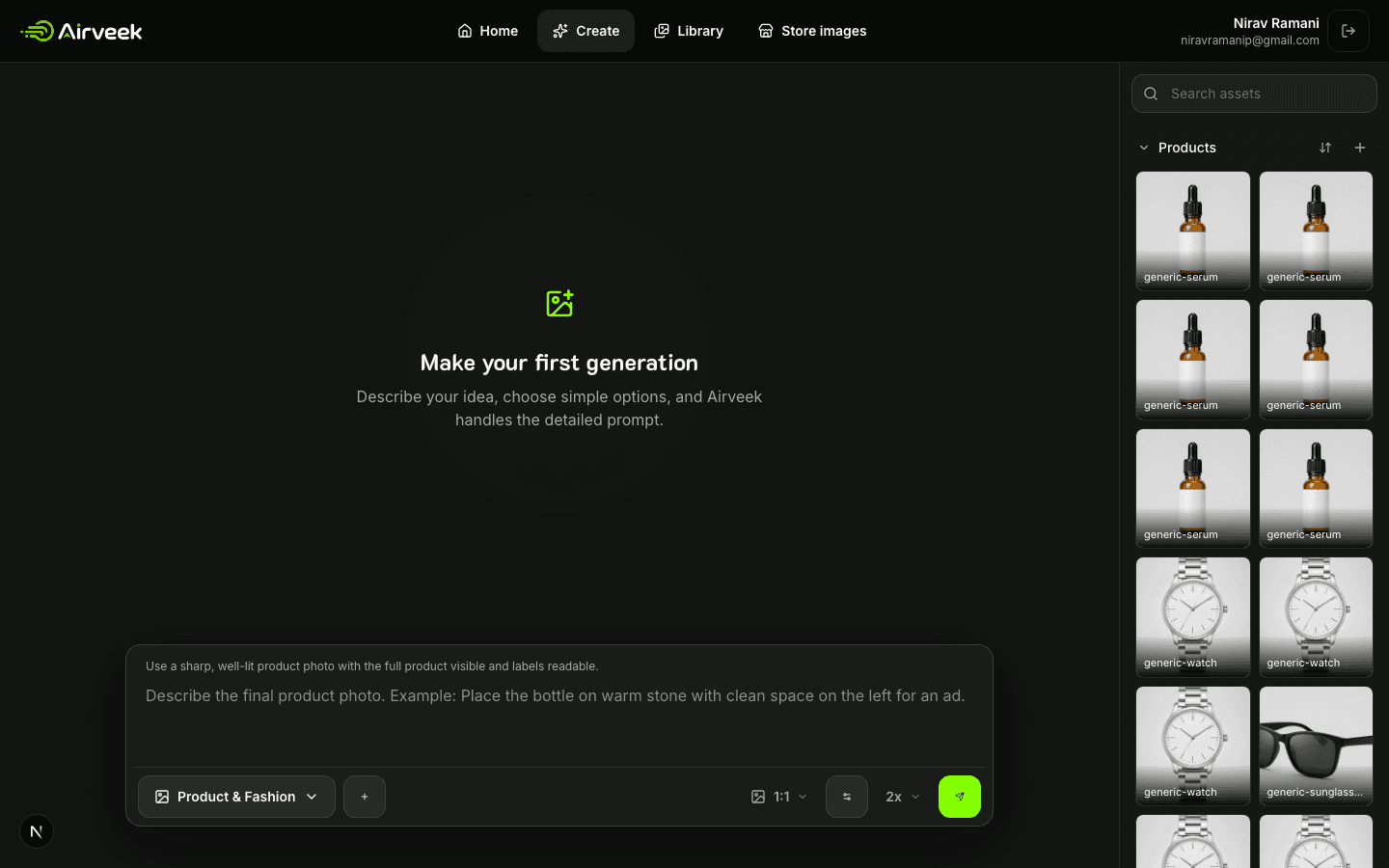1389x868 pixels.
Task: Open the 2x scale dropdown
Action: (903, 797)
